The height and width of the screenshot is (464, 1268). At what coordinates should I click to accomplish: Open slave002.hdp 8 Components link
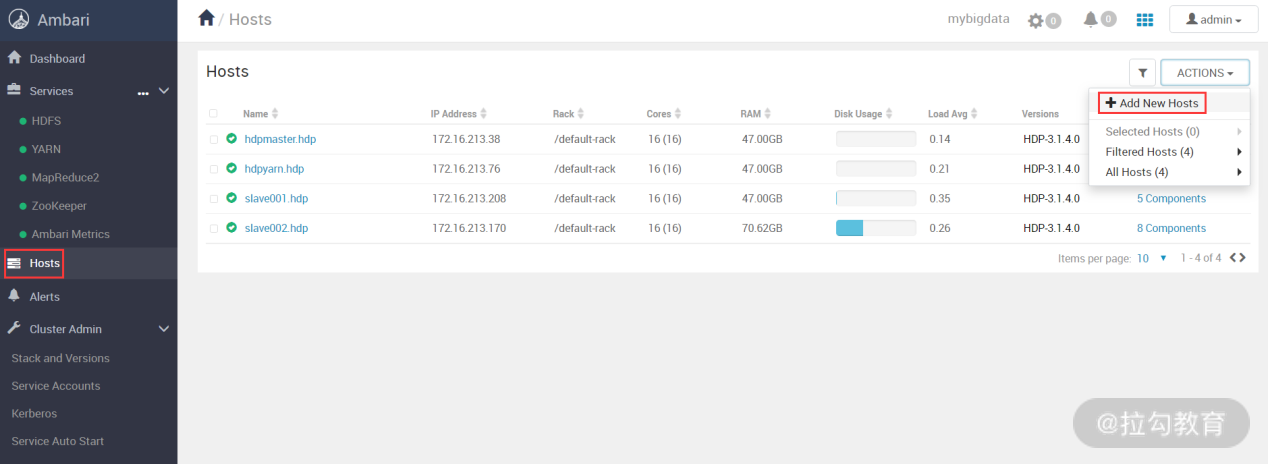(1171, 228)
